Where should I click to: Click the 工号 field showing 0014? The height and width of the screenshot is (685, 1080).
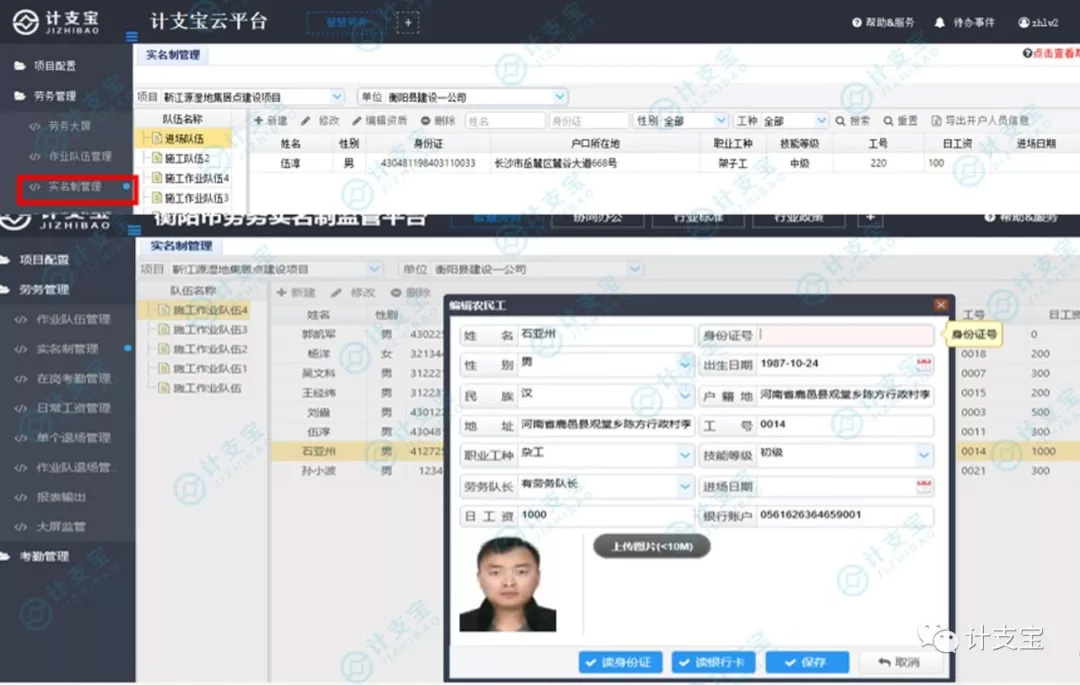pyautogui.click(x=845, y=425)
